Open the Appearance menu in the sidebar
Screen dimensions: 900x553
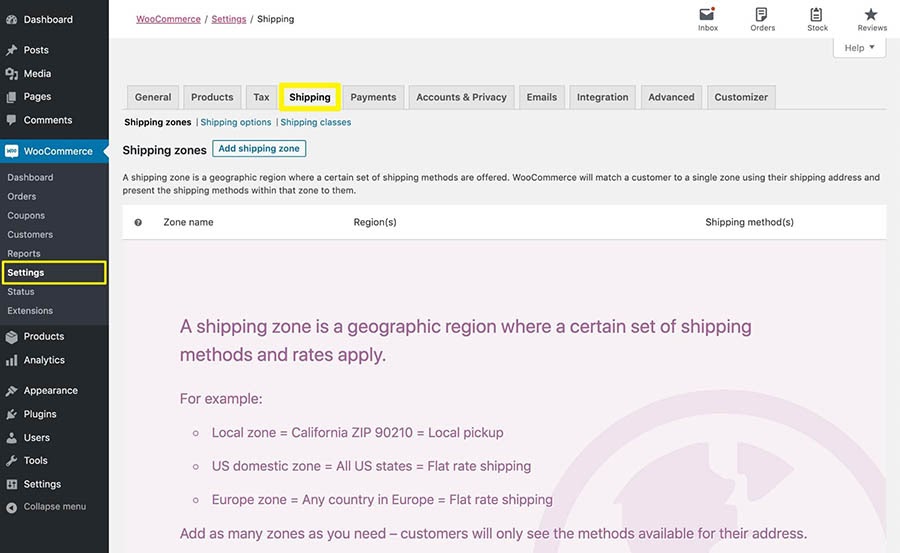point(50,391)
